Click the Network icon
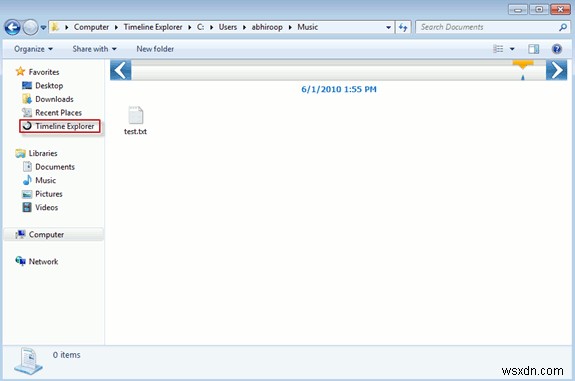575x381 pixels. pos(21,261)
